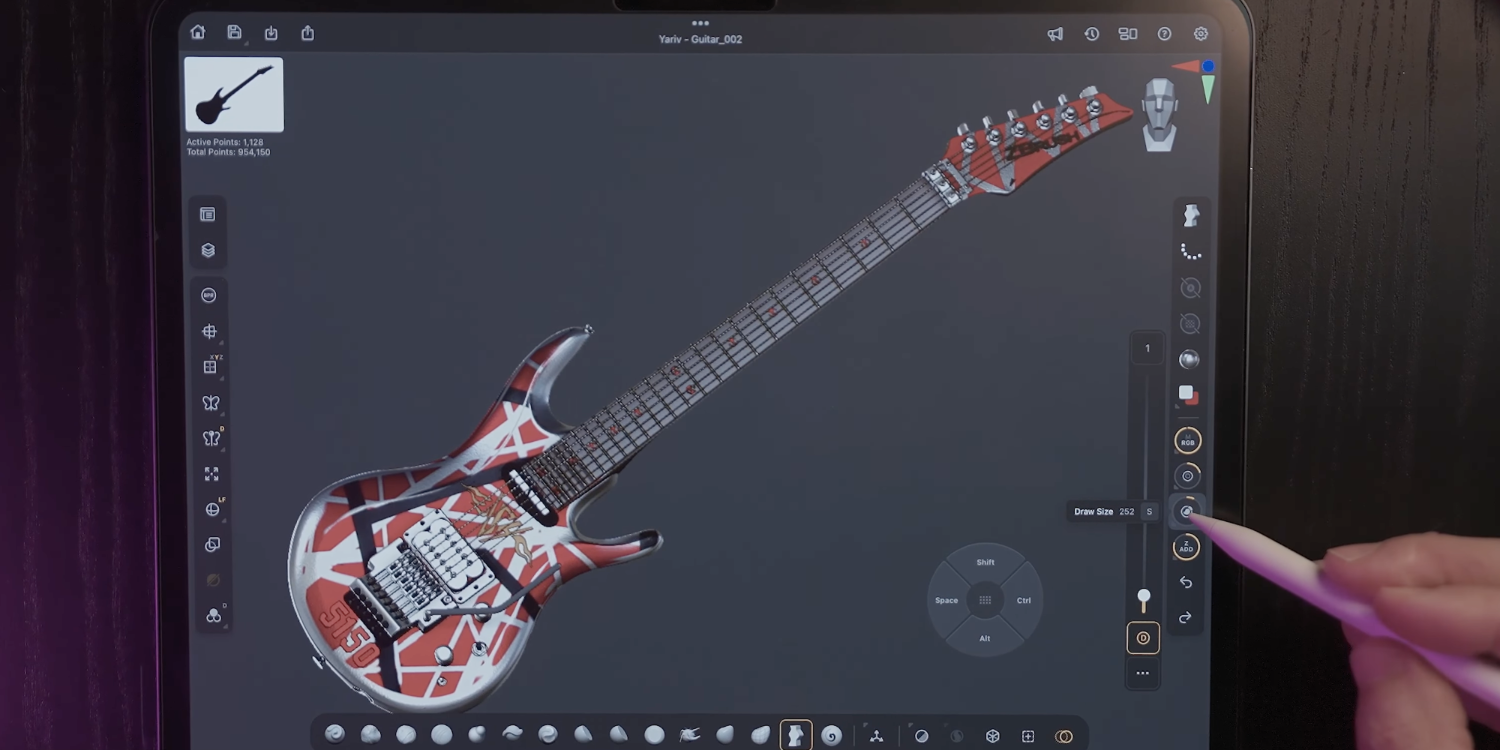Tap the Shift key on the radial pad

pos(985,563)
